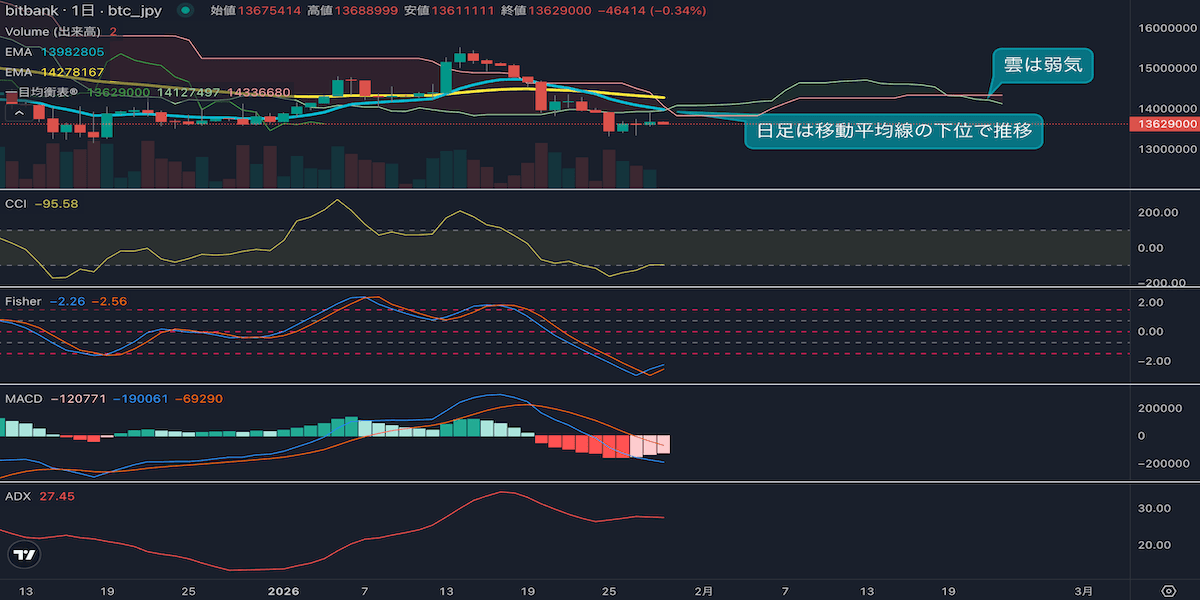Collapse the indicator legend with chevron arrow
1200x600 pixels.
pos(15,113)
